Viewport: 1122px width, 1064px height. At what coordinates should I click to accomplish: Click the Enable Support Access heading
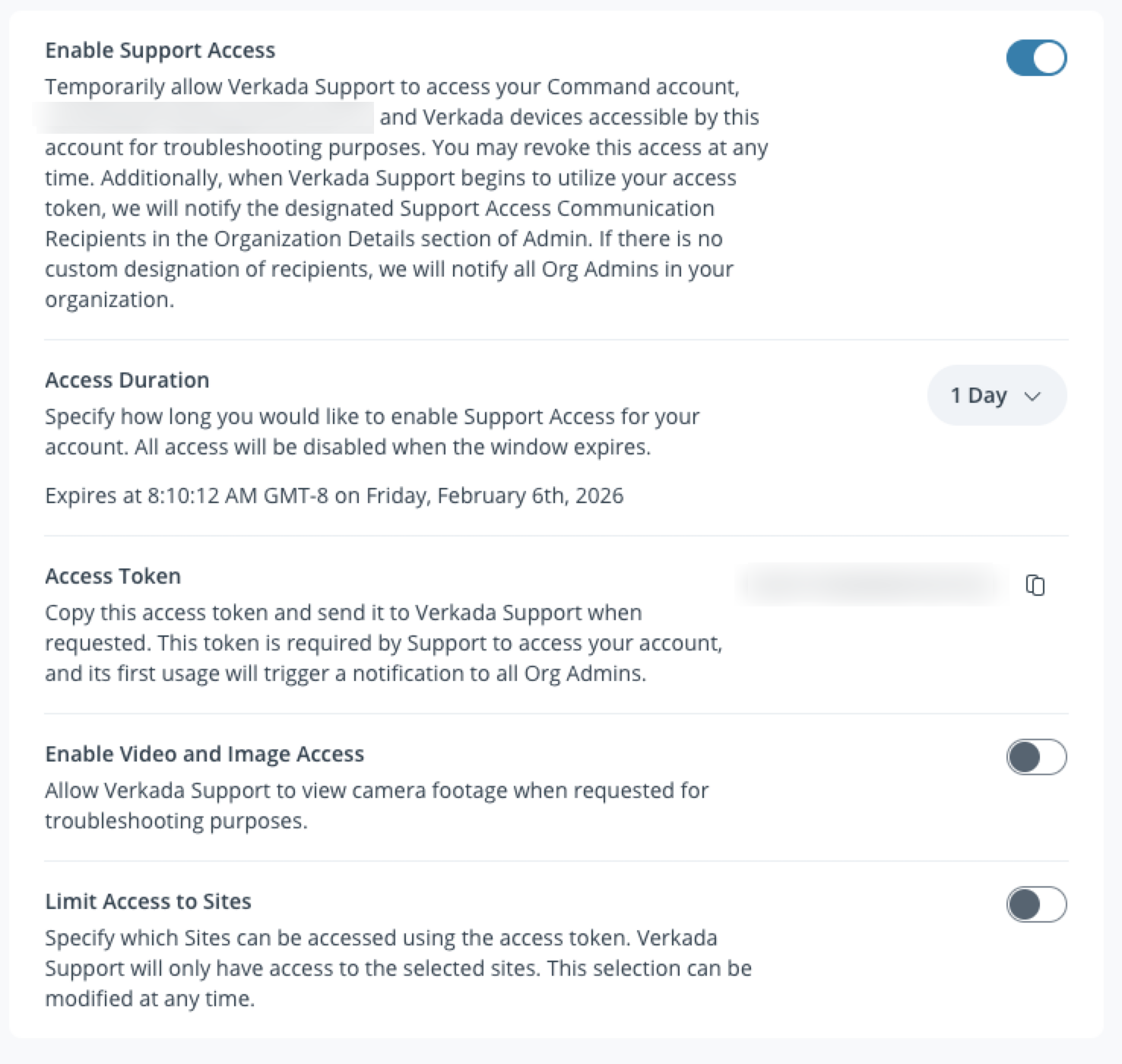click(x=160, y=50)
